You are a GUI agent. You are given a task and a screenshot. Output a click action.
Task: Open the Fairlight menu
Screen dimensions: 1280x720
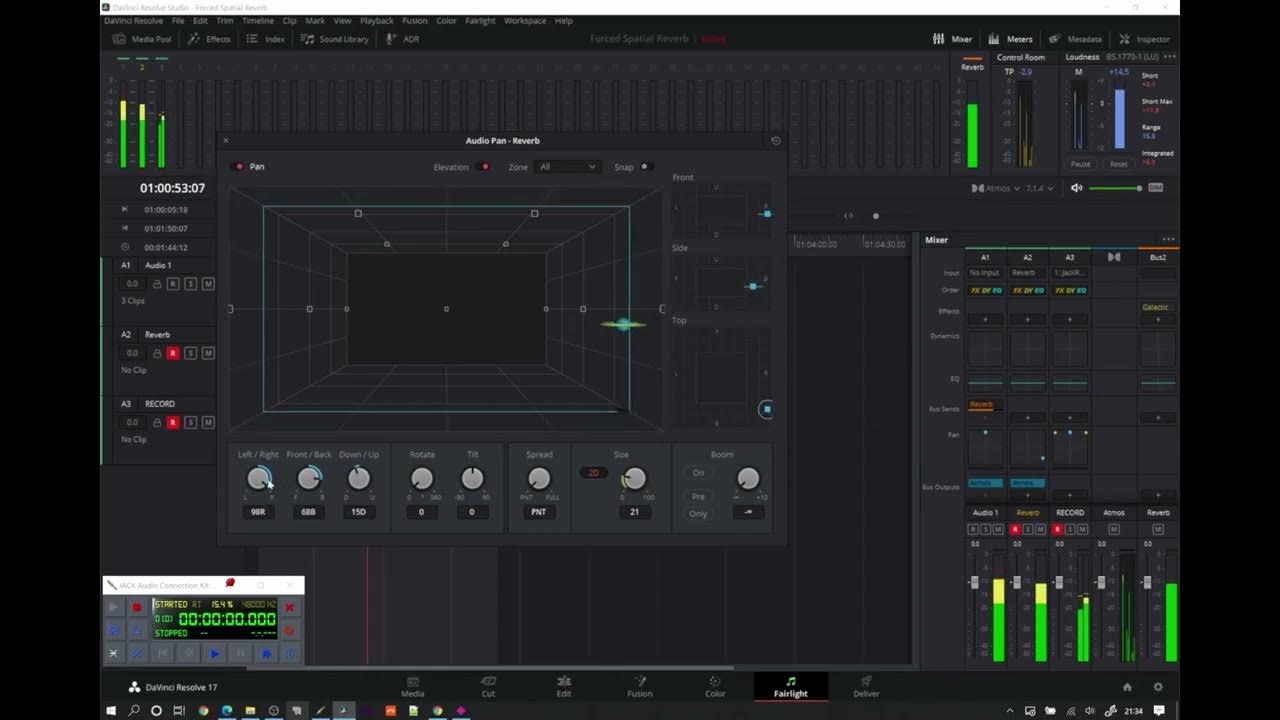pos(480,20)
